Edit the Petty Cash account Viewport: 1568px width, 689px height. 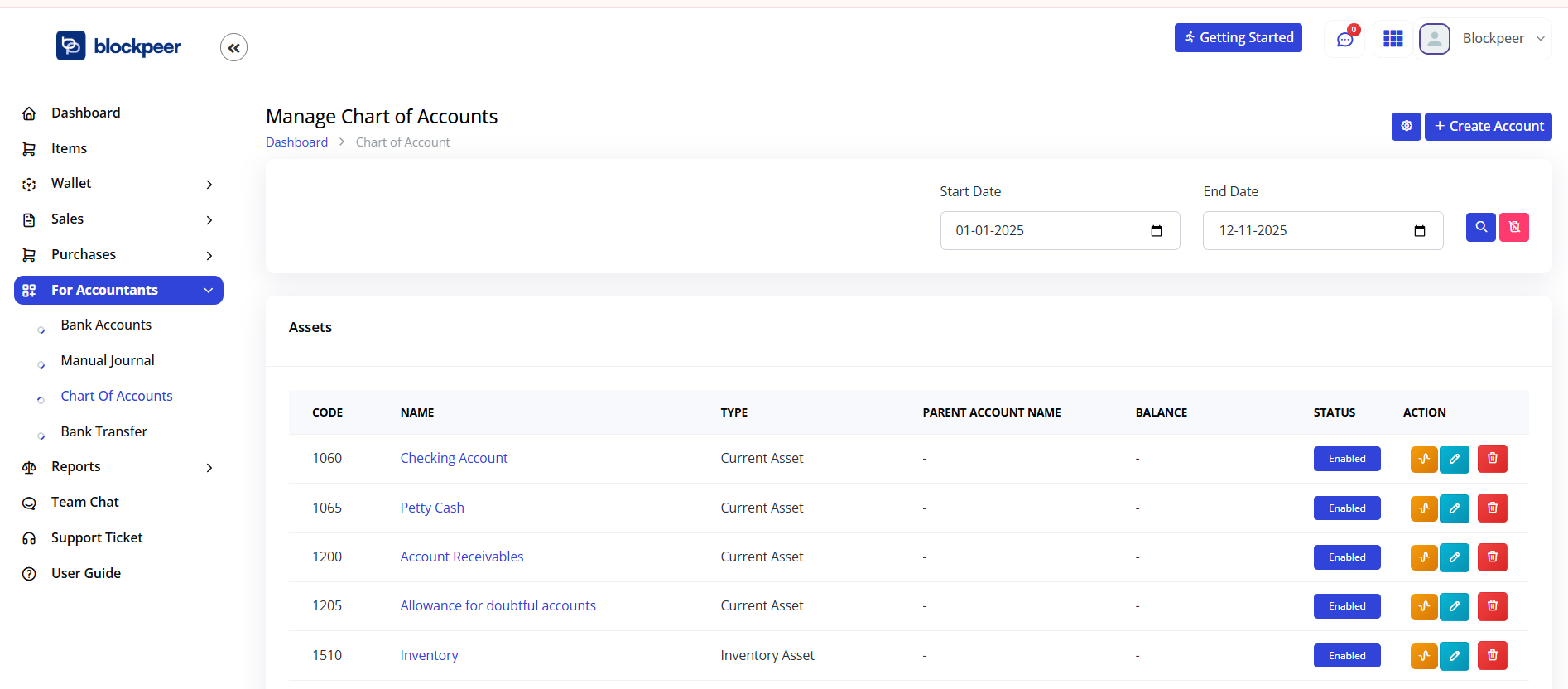1454,508
